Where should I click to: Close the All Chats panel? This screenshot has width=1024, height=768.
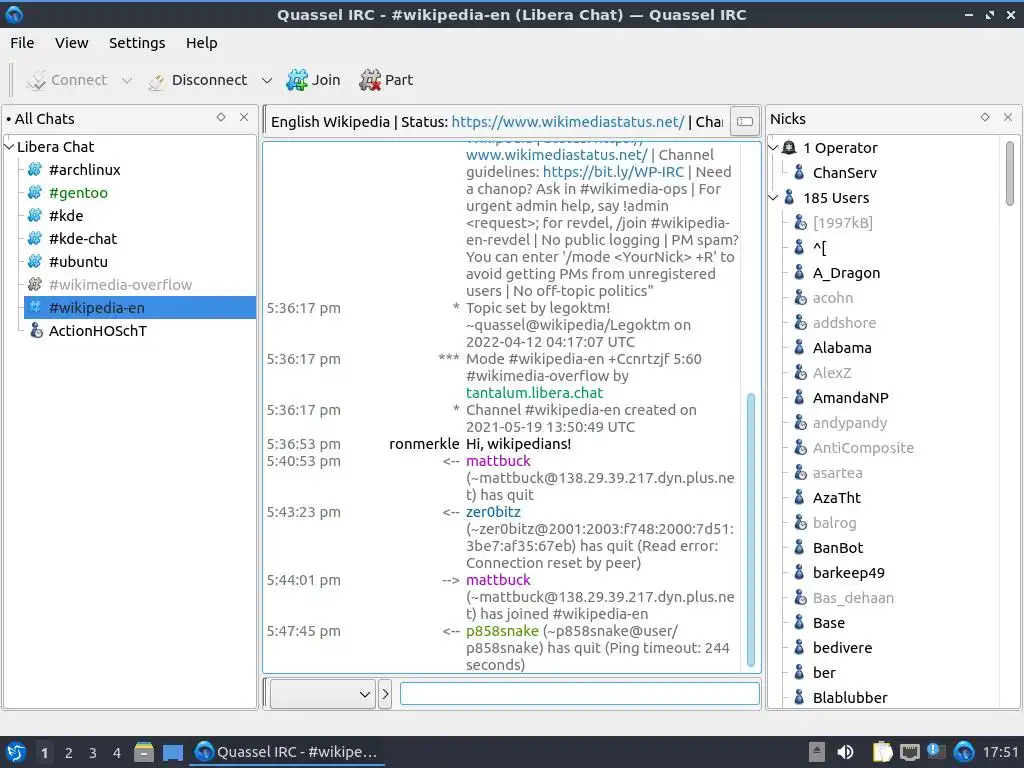pyautogui.click(x=244, y=118)
